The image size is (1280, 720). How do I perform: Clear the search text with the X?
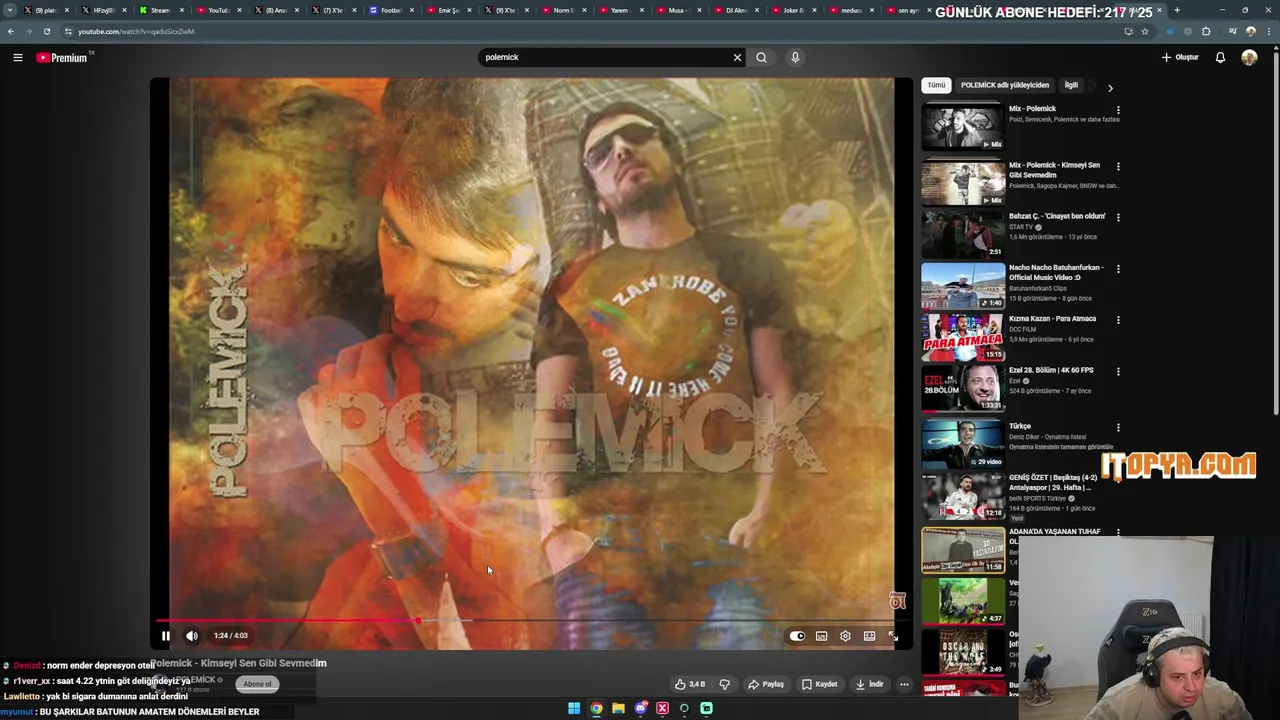[738, 57]
